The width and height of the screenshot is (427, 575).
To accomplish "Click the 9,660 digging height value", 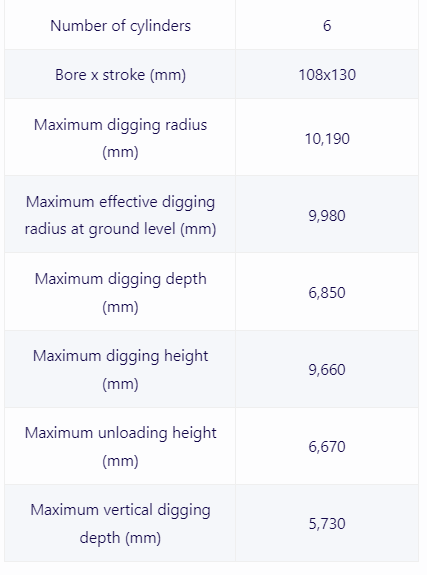I will tap(327, 370).
